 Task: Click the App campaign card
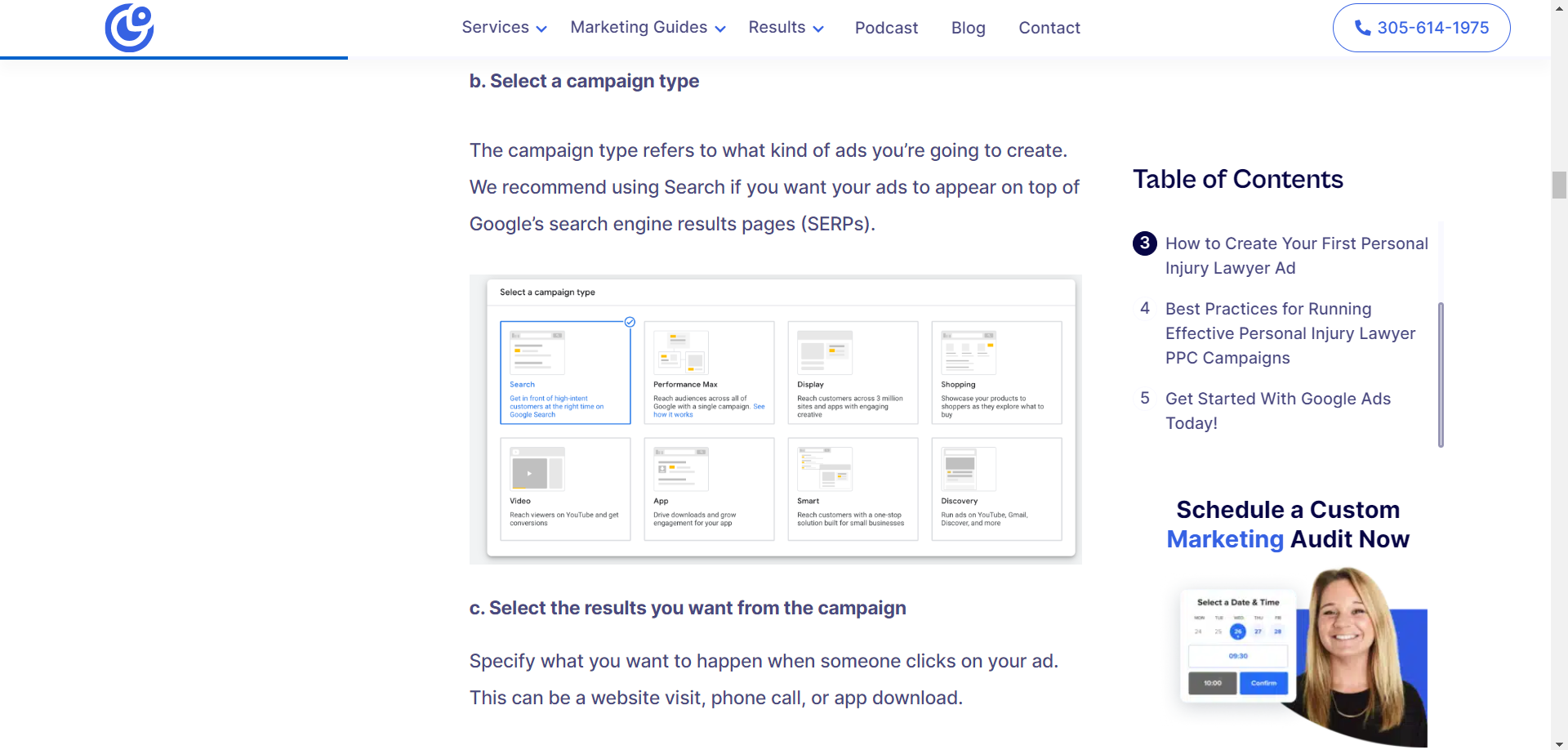(x=709, y=489)
